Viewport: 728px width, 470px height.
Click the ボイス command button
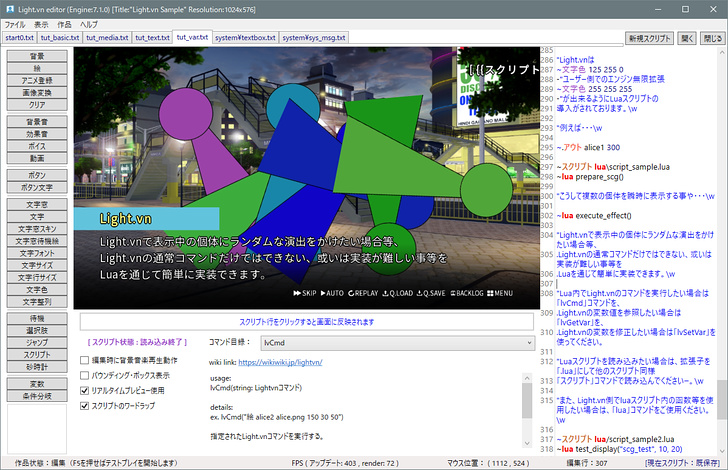tap(37, 146)
